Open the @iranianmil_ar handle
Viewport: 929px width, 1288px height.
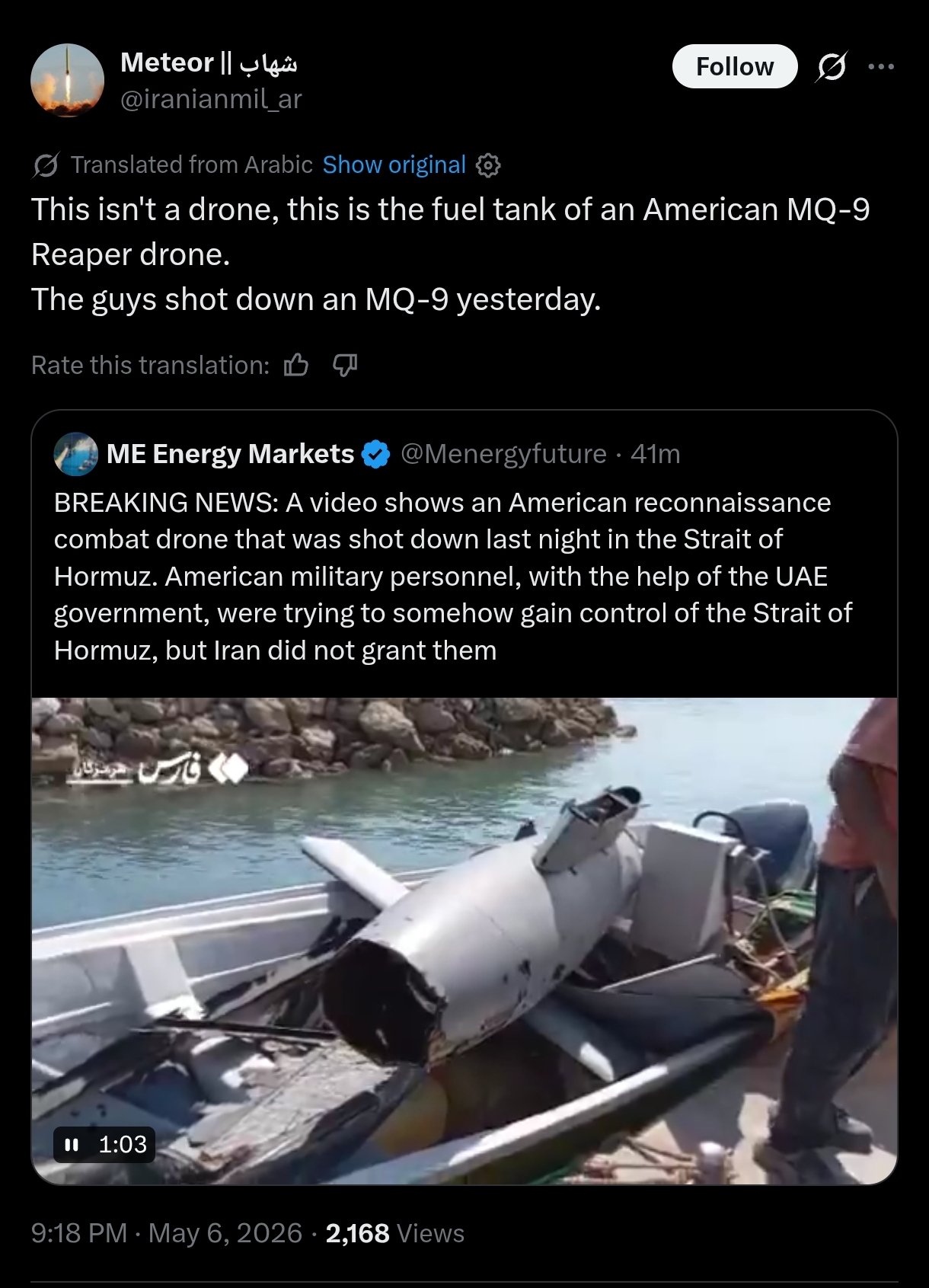coord(211,99)
